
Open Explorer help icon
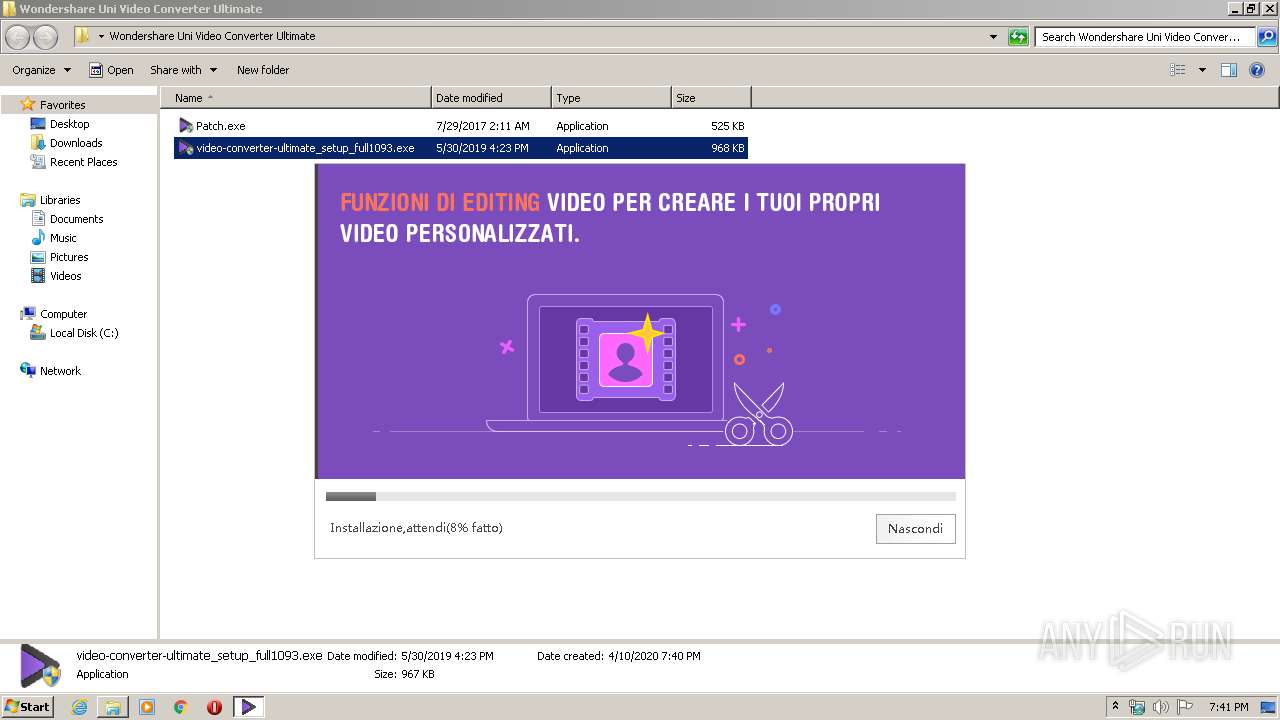click(1259, 70)
